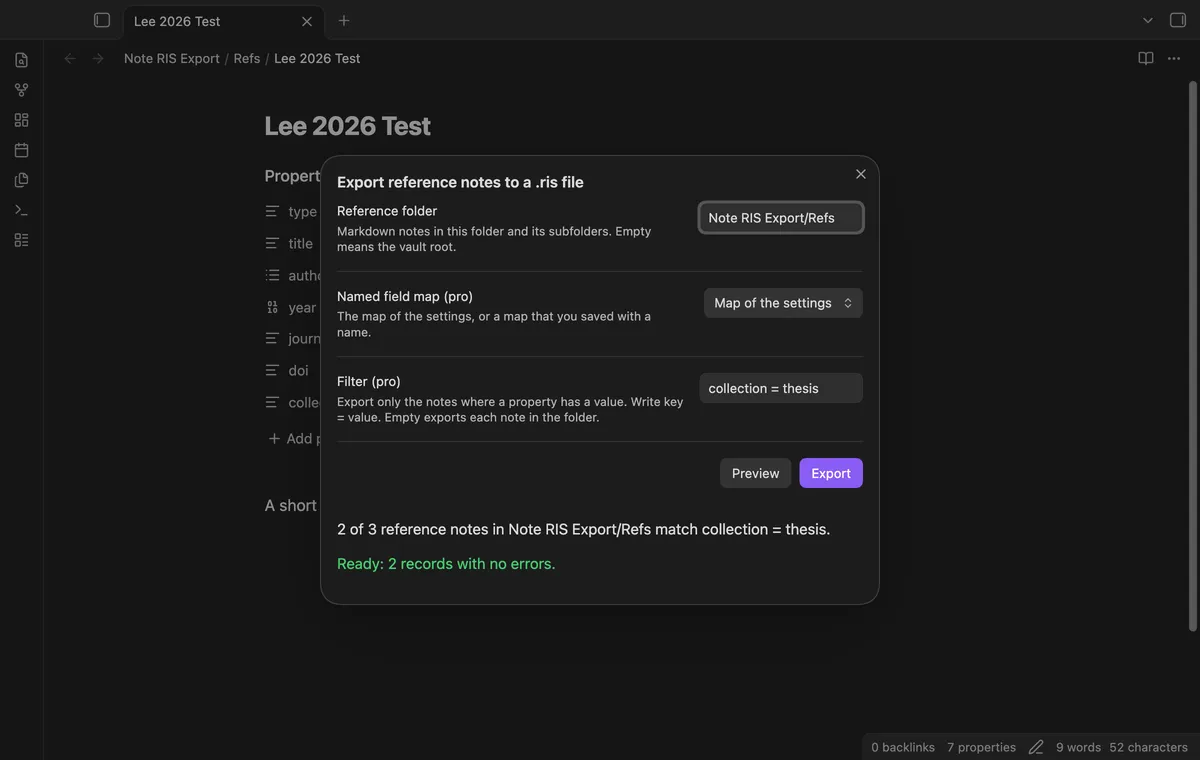Click the pencil edit icon in status bar
This screenshot has height=760, width=1200.
click(1036, 747)
